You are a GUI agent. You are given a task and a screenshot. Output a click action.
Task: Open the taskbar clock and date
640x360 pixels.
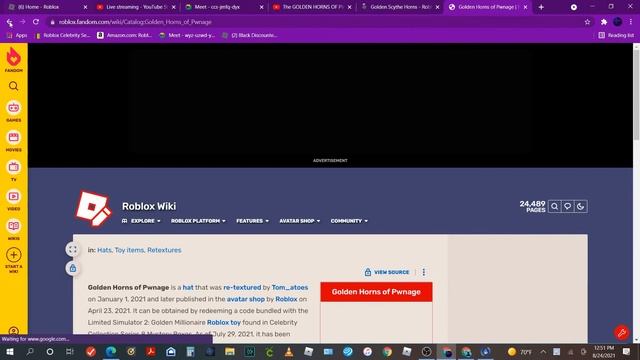[604, 351]
